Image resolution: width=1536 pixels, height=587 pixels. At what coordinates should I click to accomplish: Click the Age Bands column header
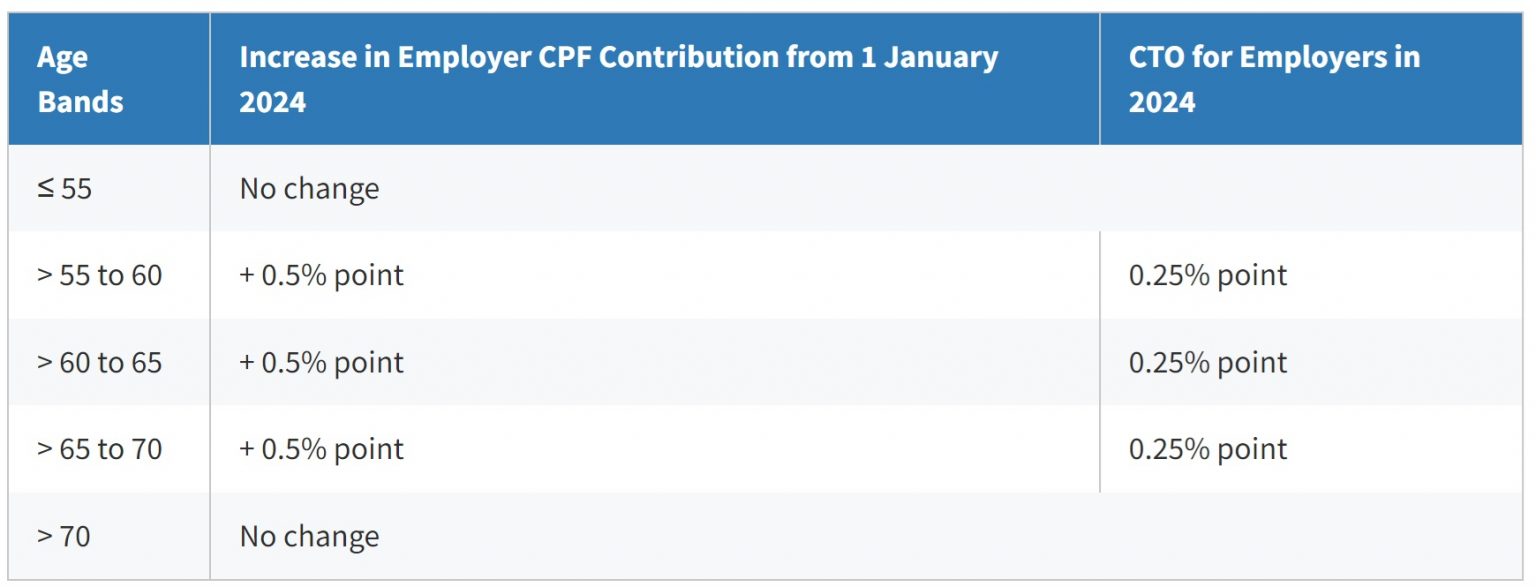tap(109, 79)
